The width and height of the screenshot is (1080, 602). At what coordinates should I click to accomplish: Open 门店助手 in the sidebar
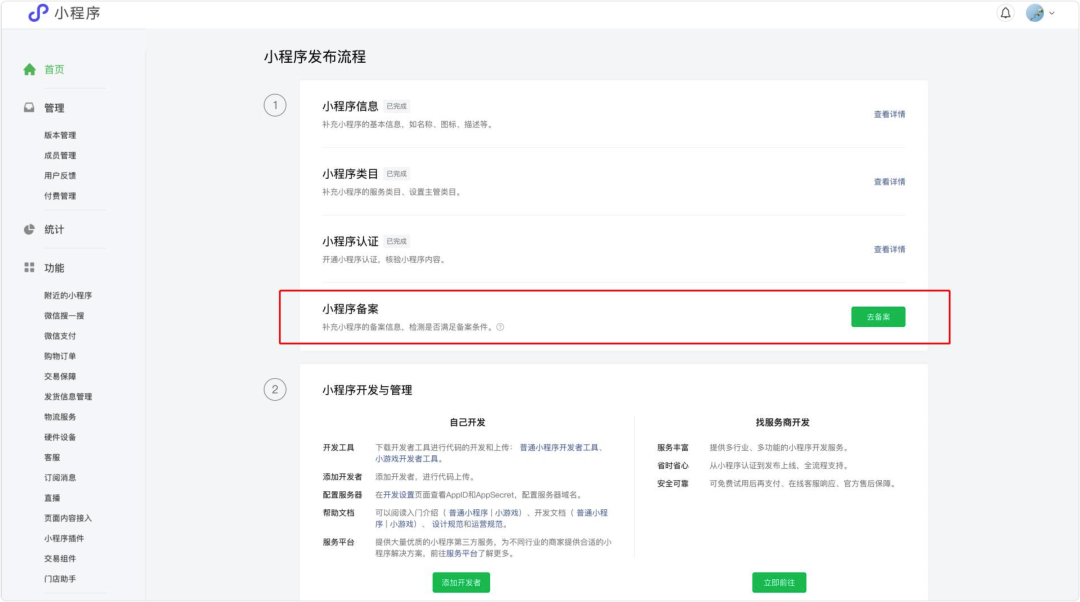[x=60, y=579]
